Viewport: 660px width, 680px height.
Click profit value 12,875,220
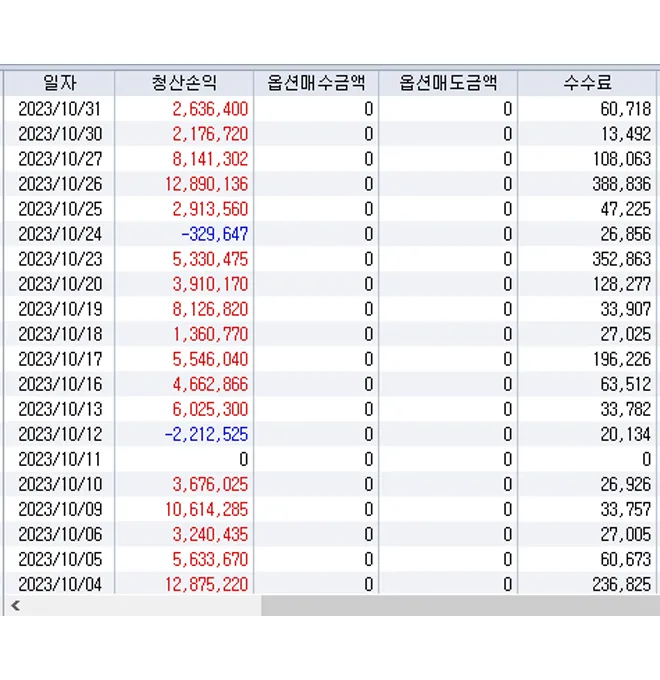(206, 585)
